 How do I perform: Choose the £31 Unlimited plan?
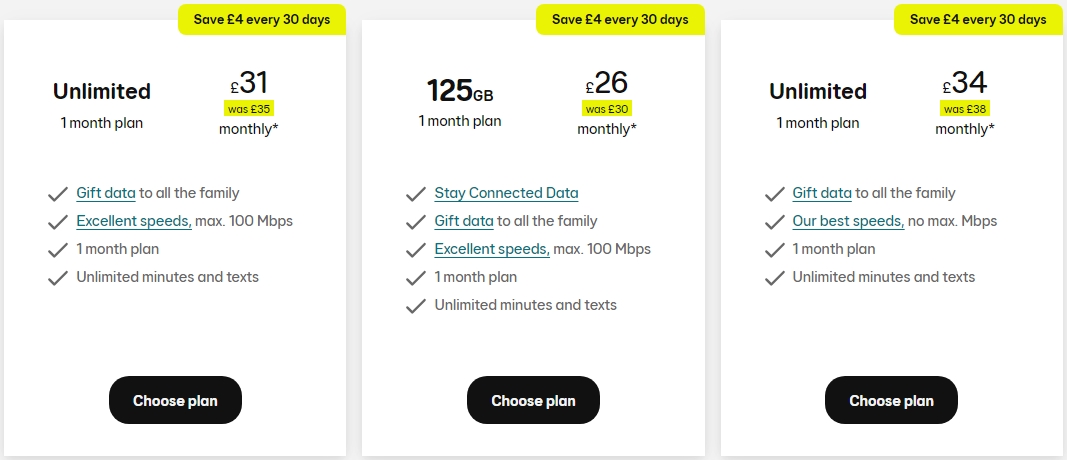(x=175, y=400)
